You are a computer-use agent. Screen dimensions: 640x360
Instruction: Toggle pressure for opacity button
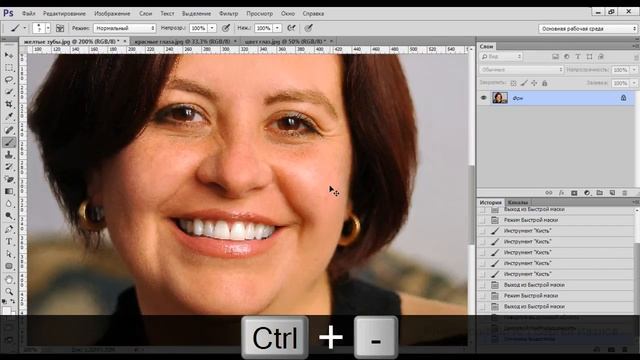[x=226, y=28]
